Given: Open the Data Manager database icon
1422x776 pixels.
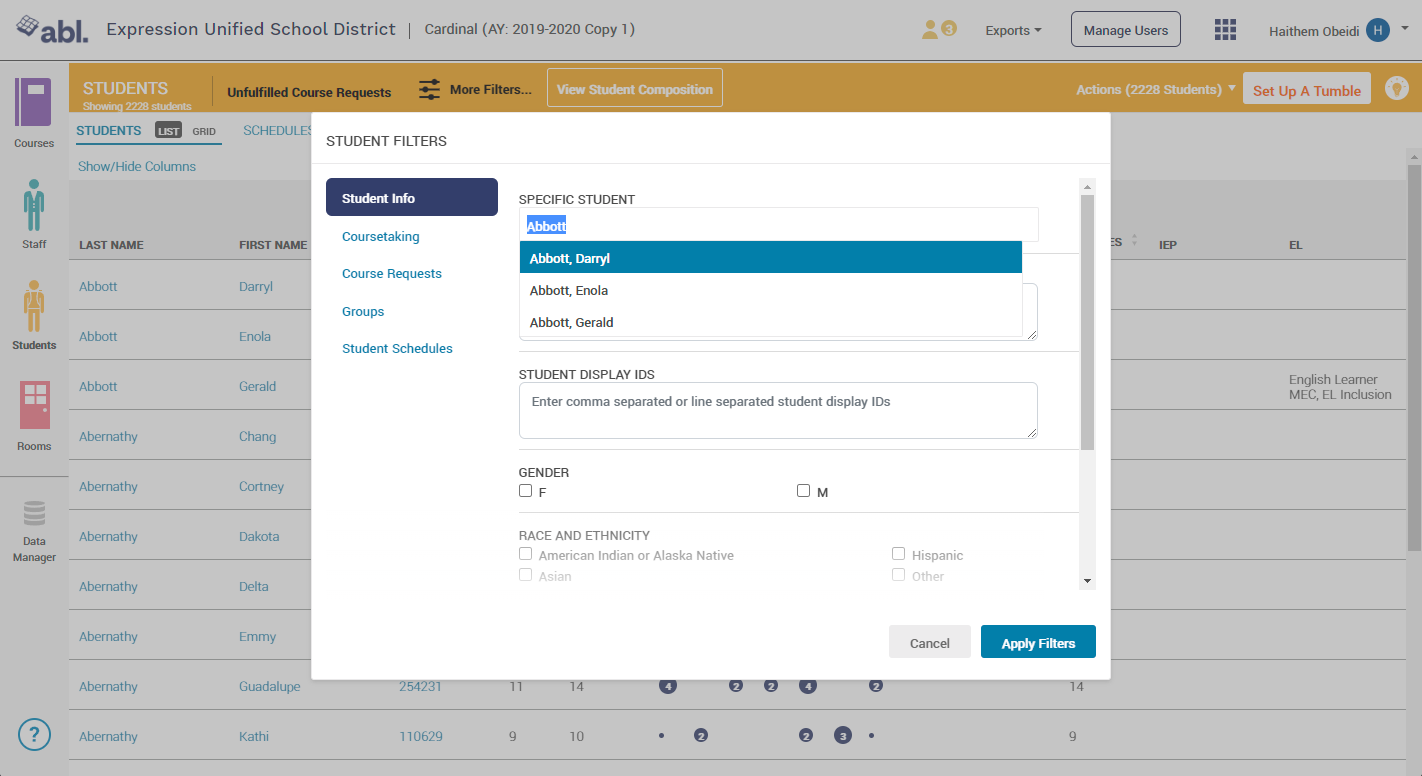Looking at the screenshot, I should (34, 514).
